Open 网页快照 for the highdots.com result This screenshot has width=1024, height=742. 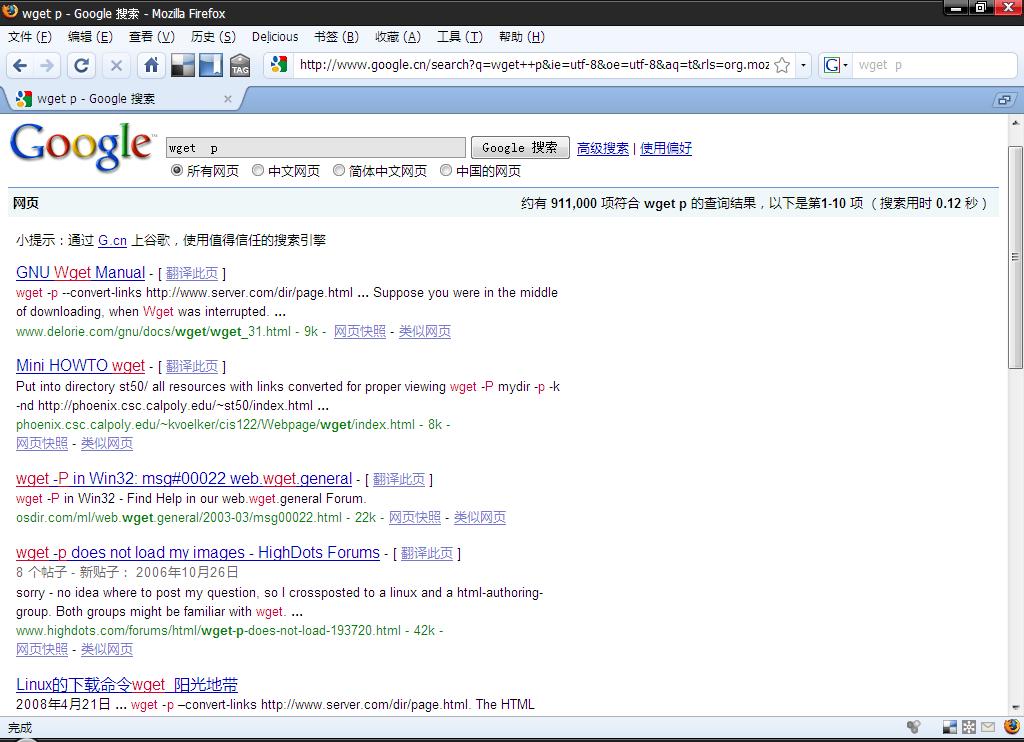click(42, 649)
